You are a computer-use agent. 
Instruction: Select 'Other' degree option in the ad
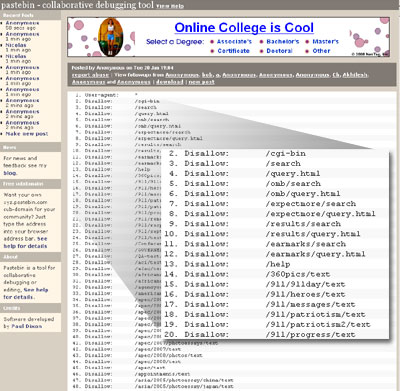pyautogui.click(x=321, y=51)
